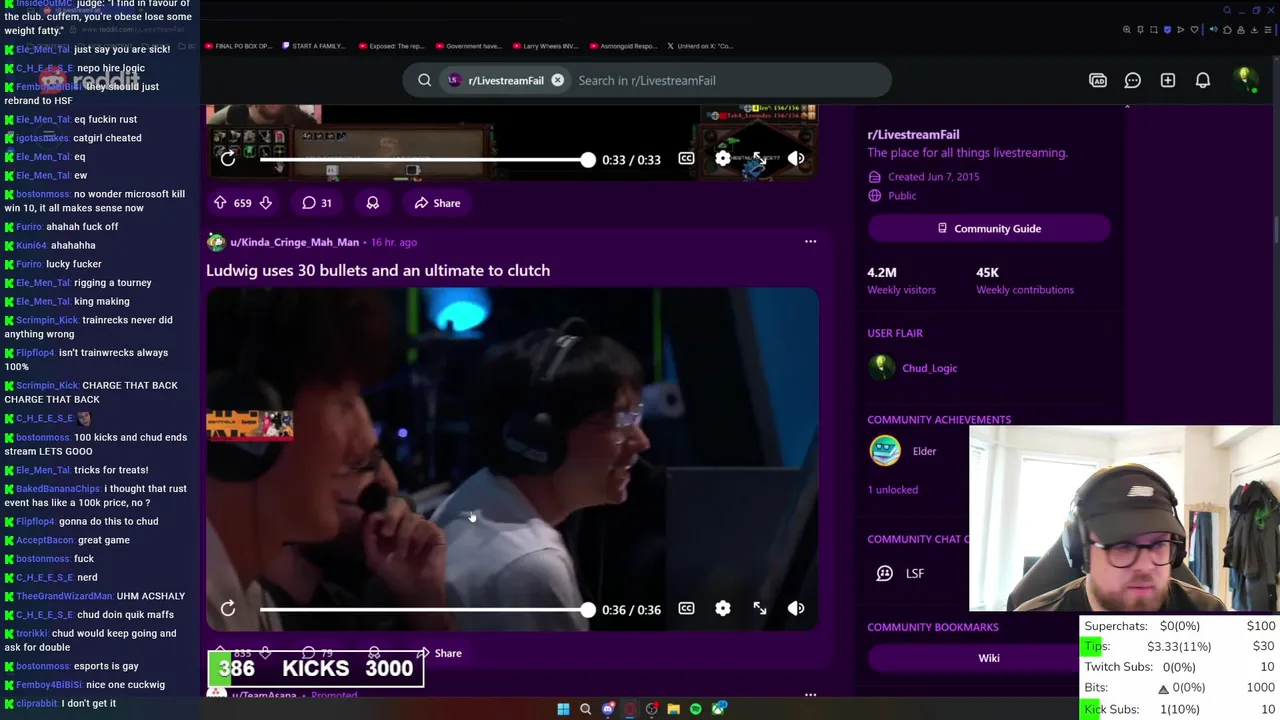Screen dimensions: 1280x720
Task: Toggle closed captions on the Ludwig video
Action: (686, 609)
